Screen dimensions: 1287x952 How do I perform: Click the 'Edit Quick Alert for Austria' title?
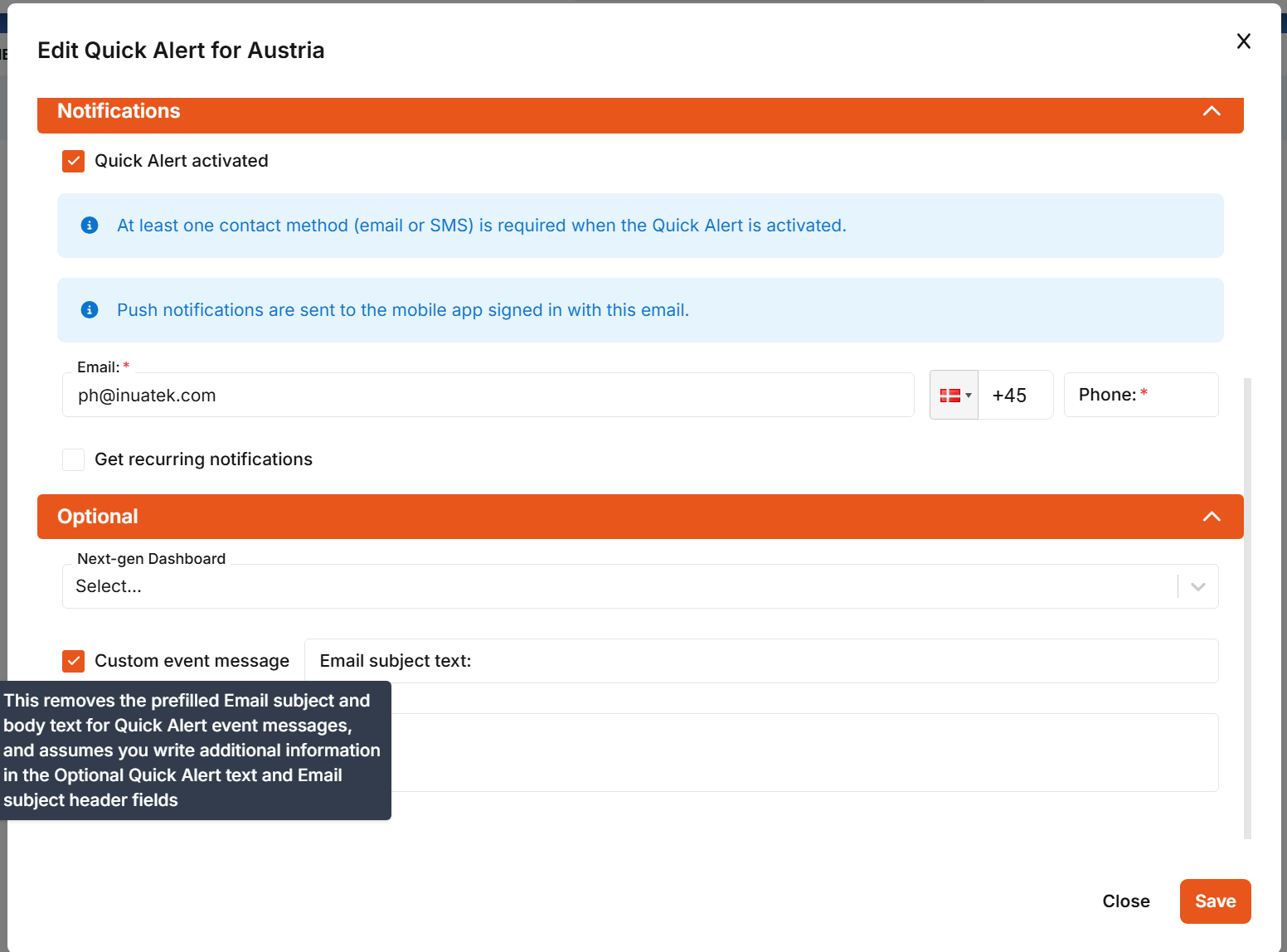[181, 51]
